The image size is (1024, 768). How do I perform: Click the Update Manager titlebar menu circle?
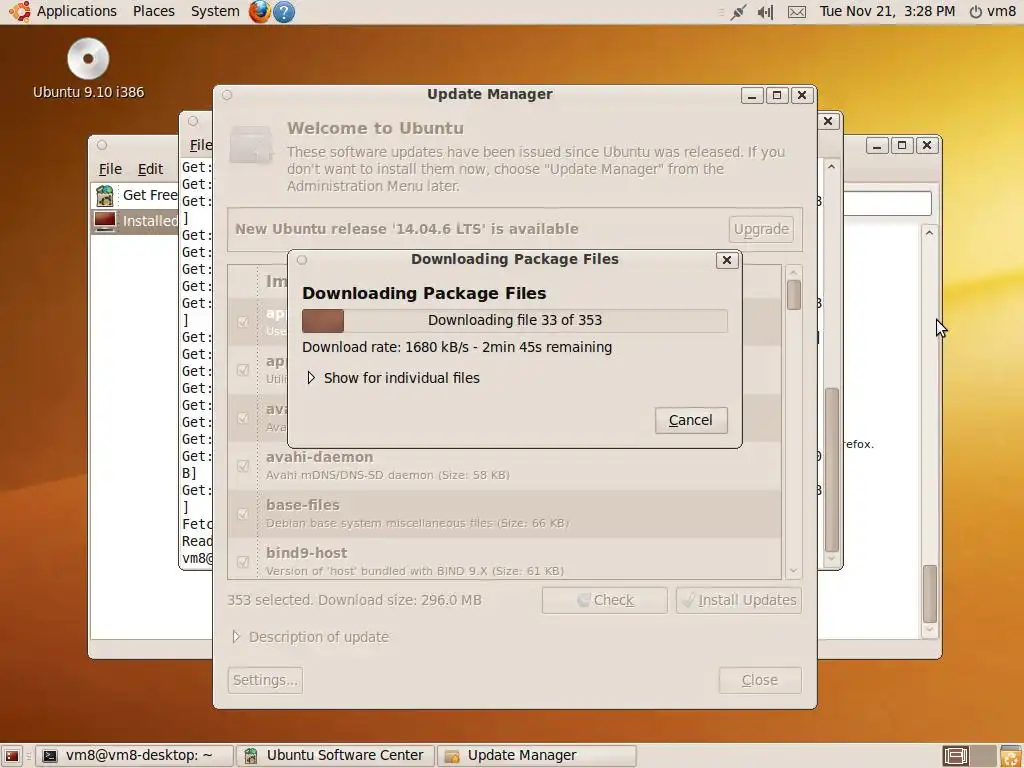[227, 95]
